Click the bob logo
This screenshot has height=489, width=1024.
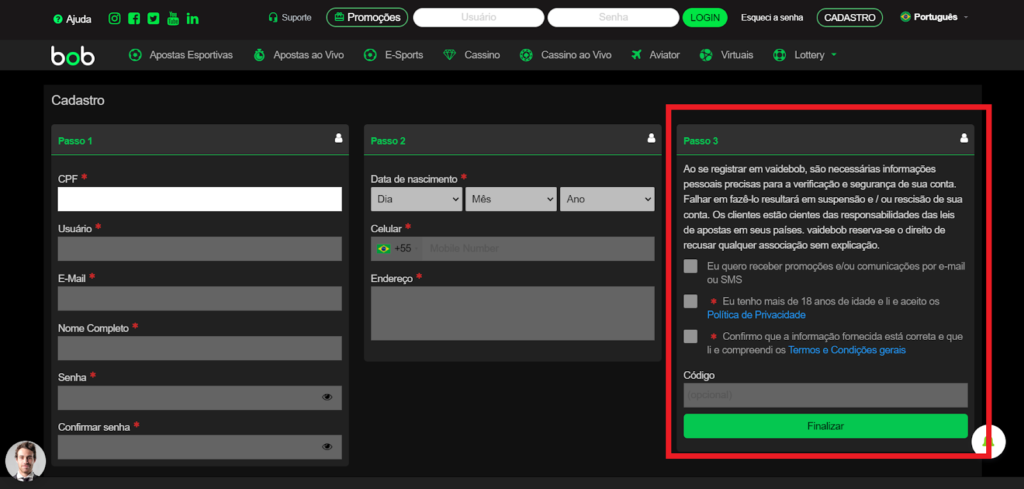[x=73, y=55]
